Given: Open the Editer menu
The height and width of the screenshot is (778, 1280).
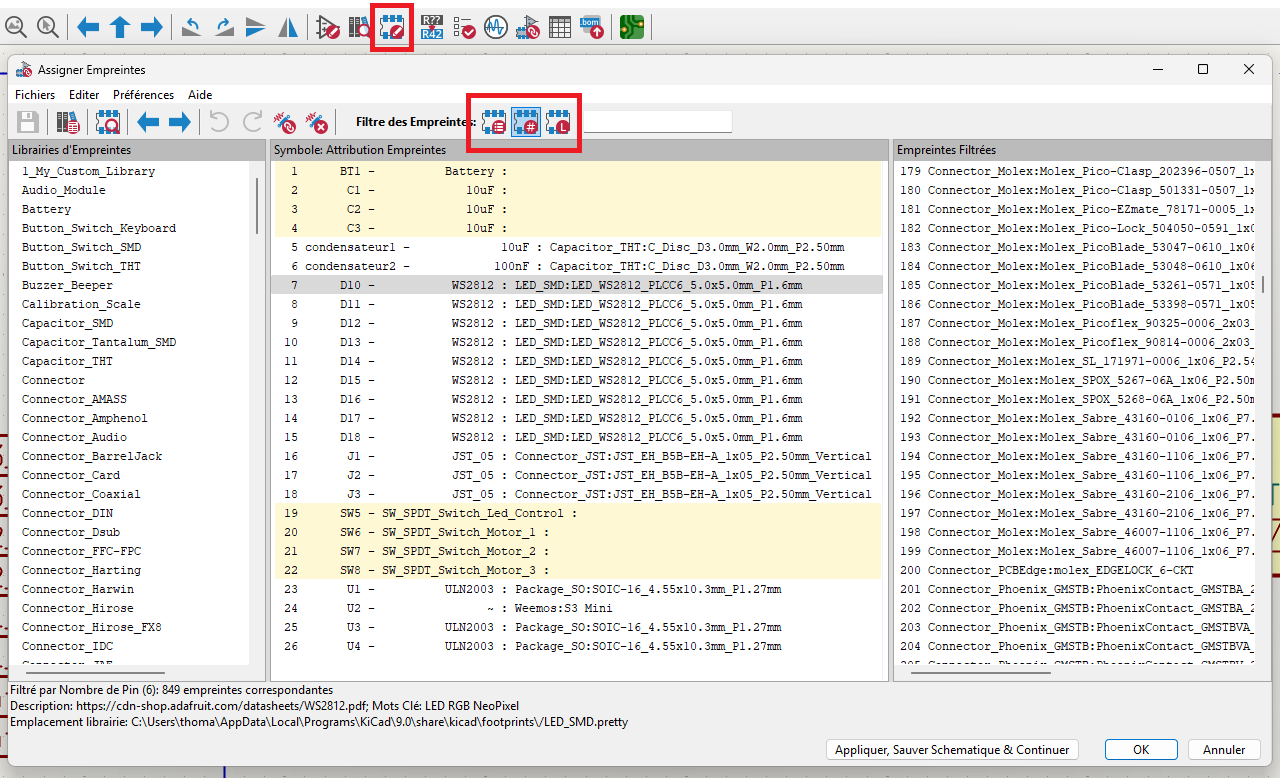Looking at the screenshot, I should coord(84,95).
